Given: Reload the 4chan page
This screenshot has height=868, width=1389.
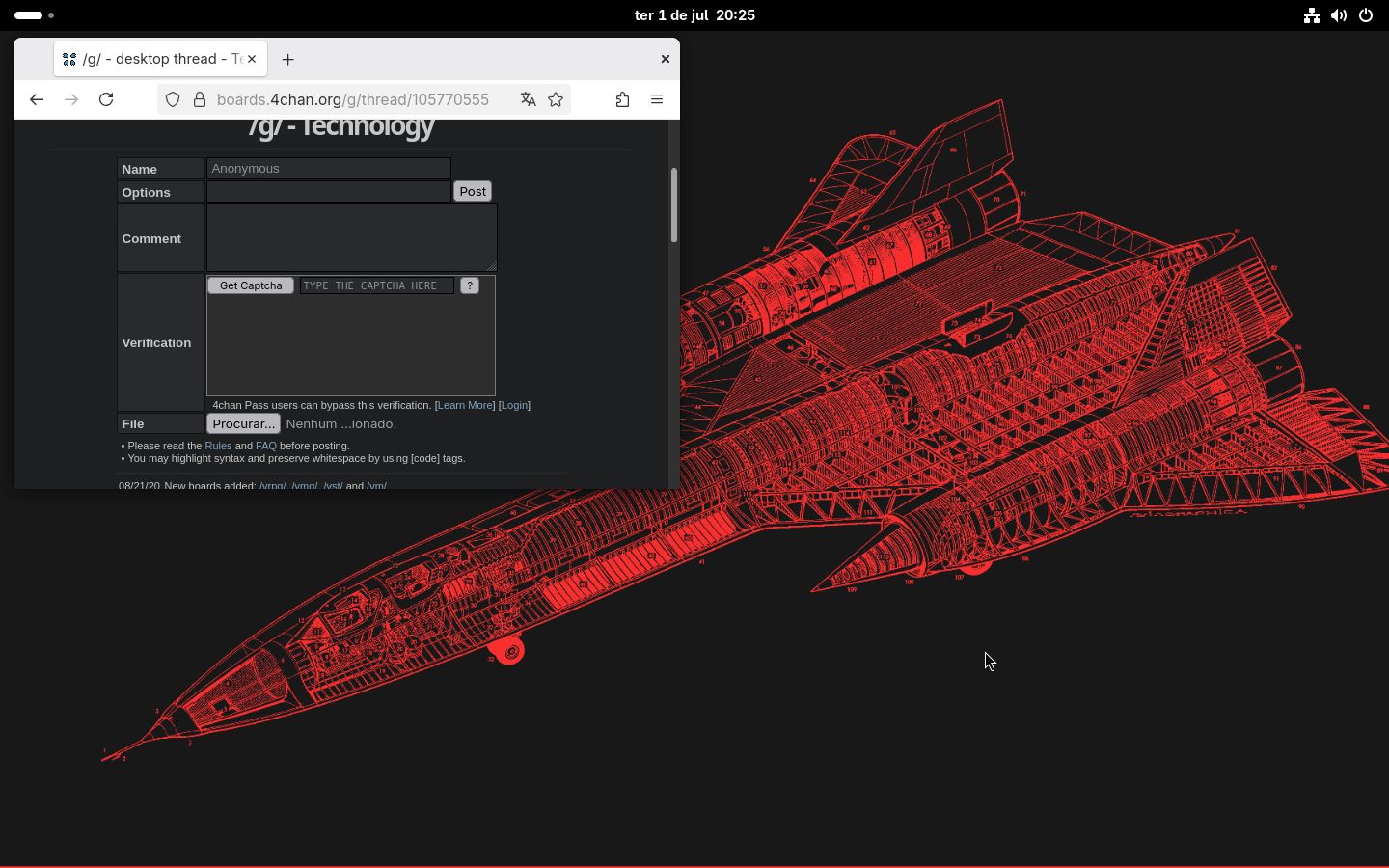Looking at the screenshot, I should [x=106, y=99].
